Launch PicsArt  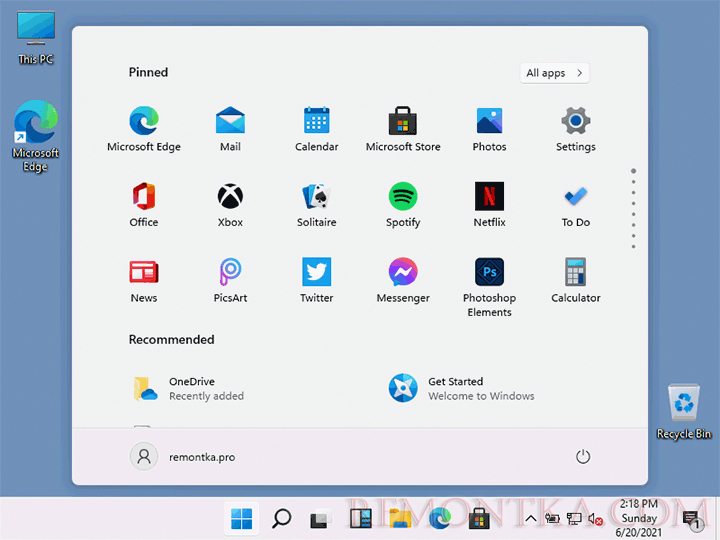[230, 281]
